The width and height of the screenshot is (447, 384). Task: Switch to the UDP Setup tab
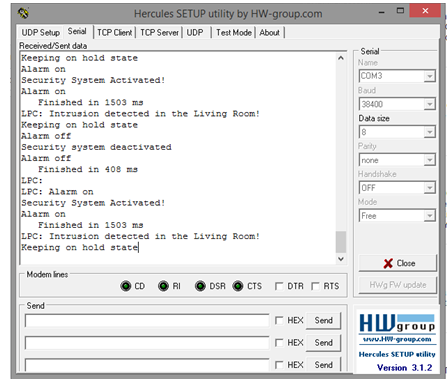[x=41, y=33]
